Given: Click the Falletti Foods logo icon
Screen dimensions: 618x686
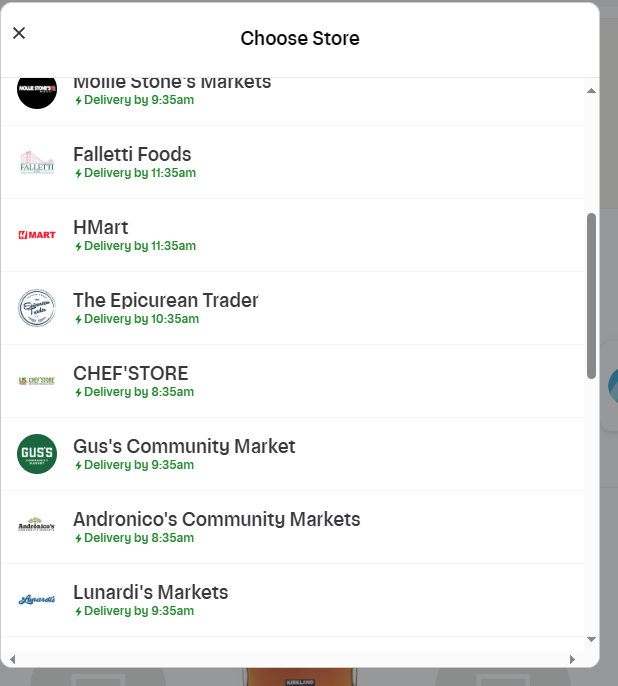Looking at the screenshot, I should point(37,162).
